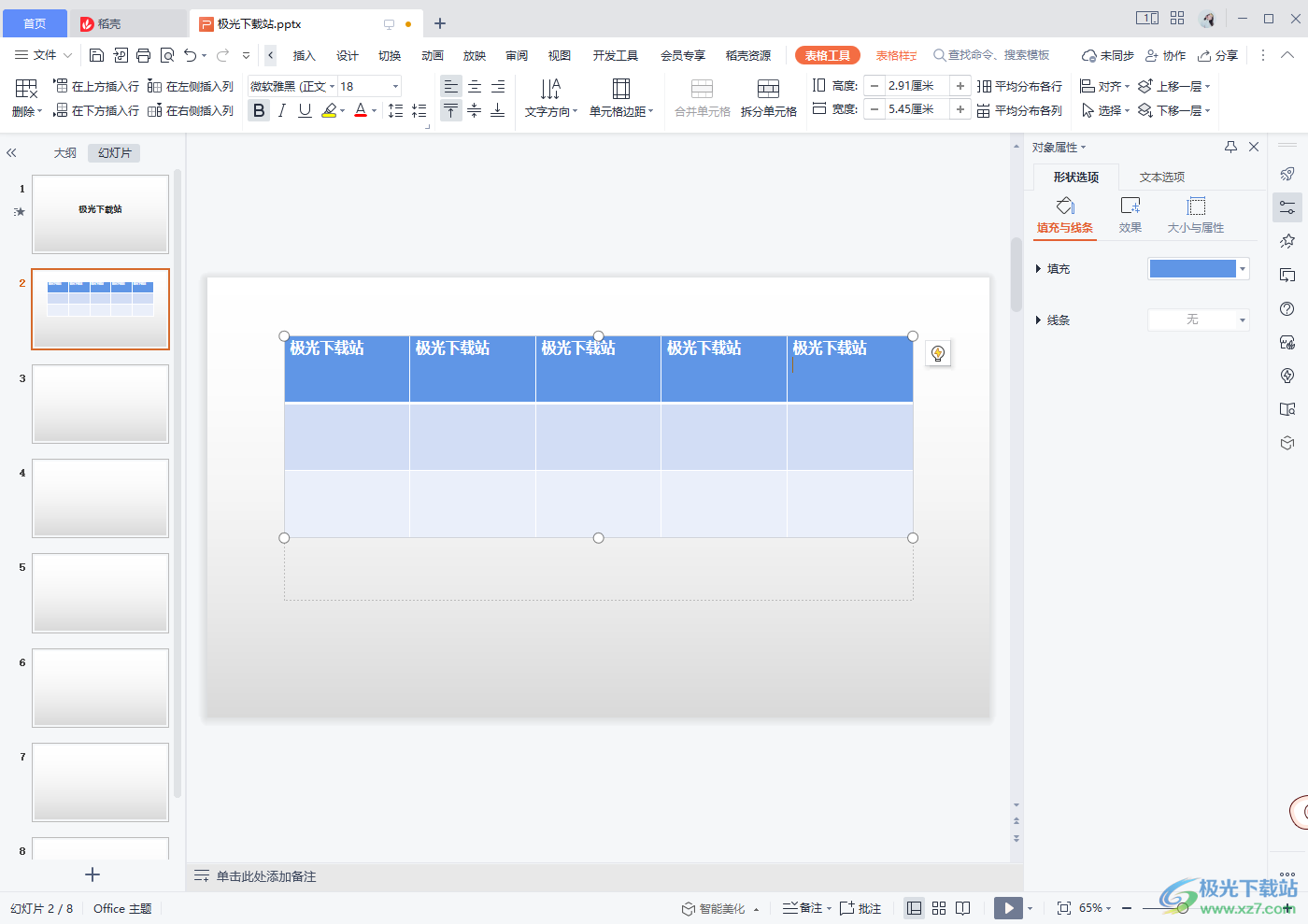Increase row height with plus stepper
Screen dimensions: 1308x924
pos(960,86)
